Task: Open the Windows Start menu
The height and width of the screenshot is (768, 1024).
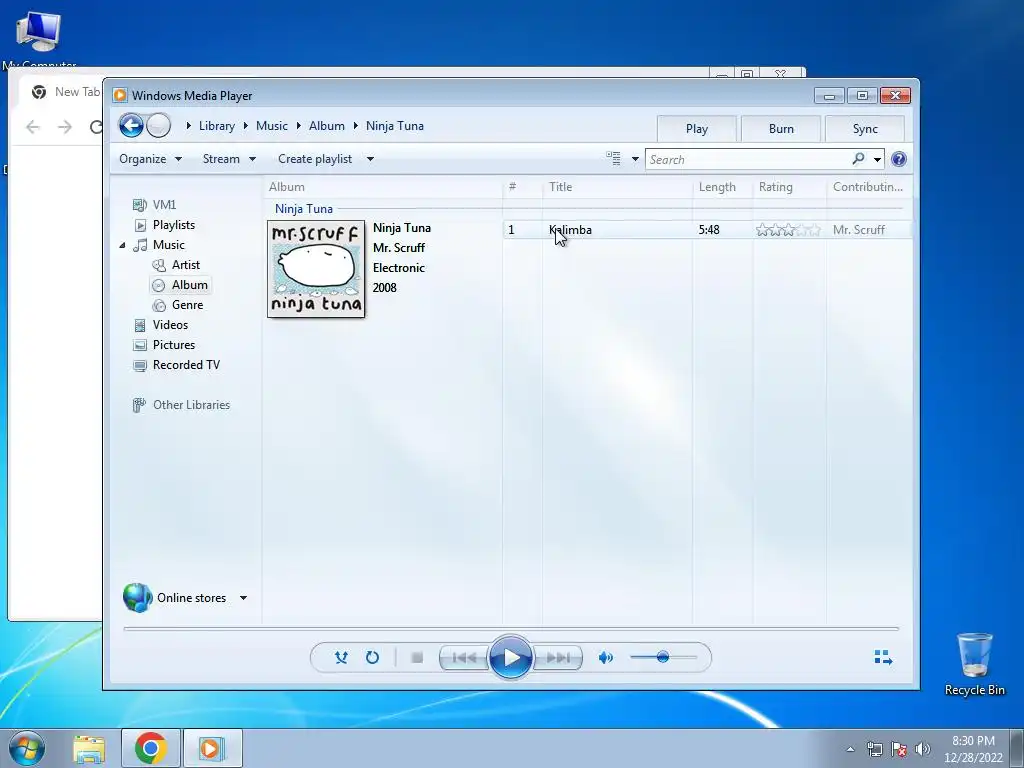Action: 27,748
